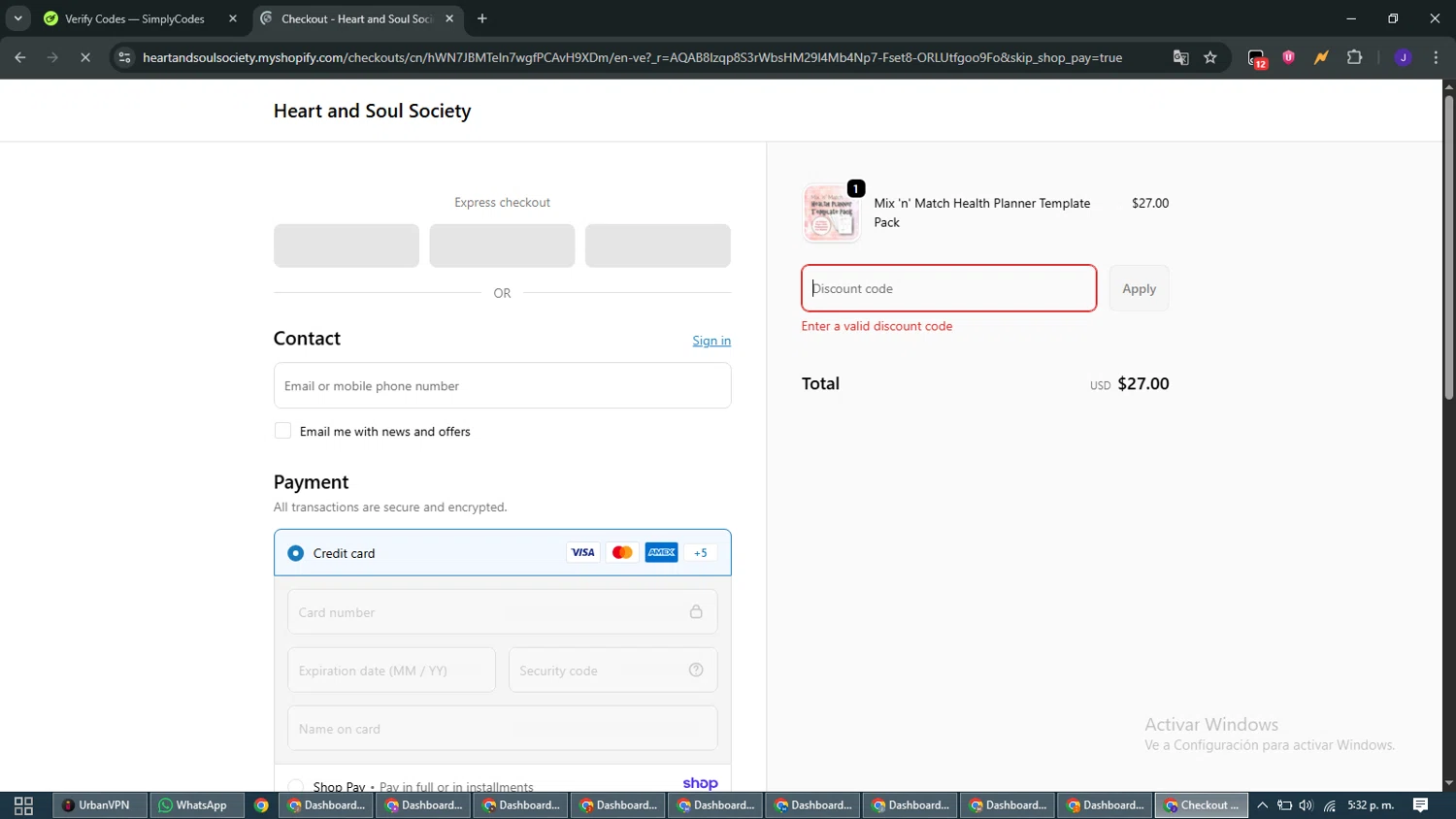Check Email me with news and offers
This screenshot has width=1456, height=819.
282,431
